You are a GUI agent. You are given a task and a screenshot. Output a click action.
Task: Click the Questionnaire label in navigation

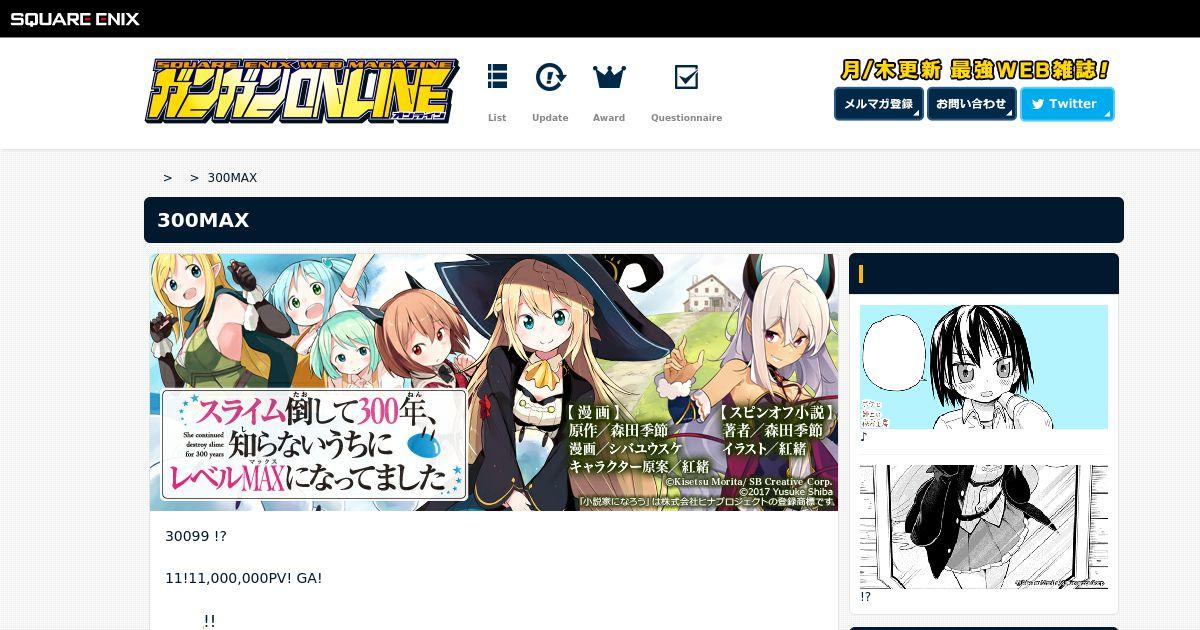click(686, 118)
